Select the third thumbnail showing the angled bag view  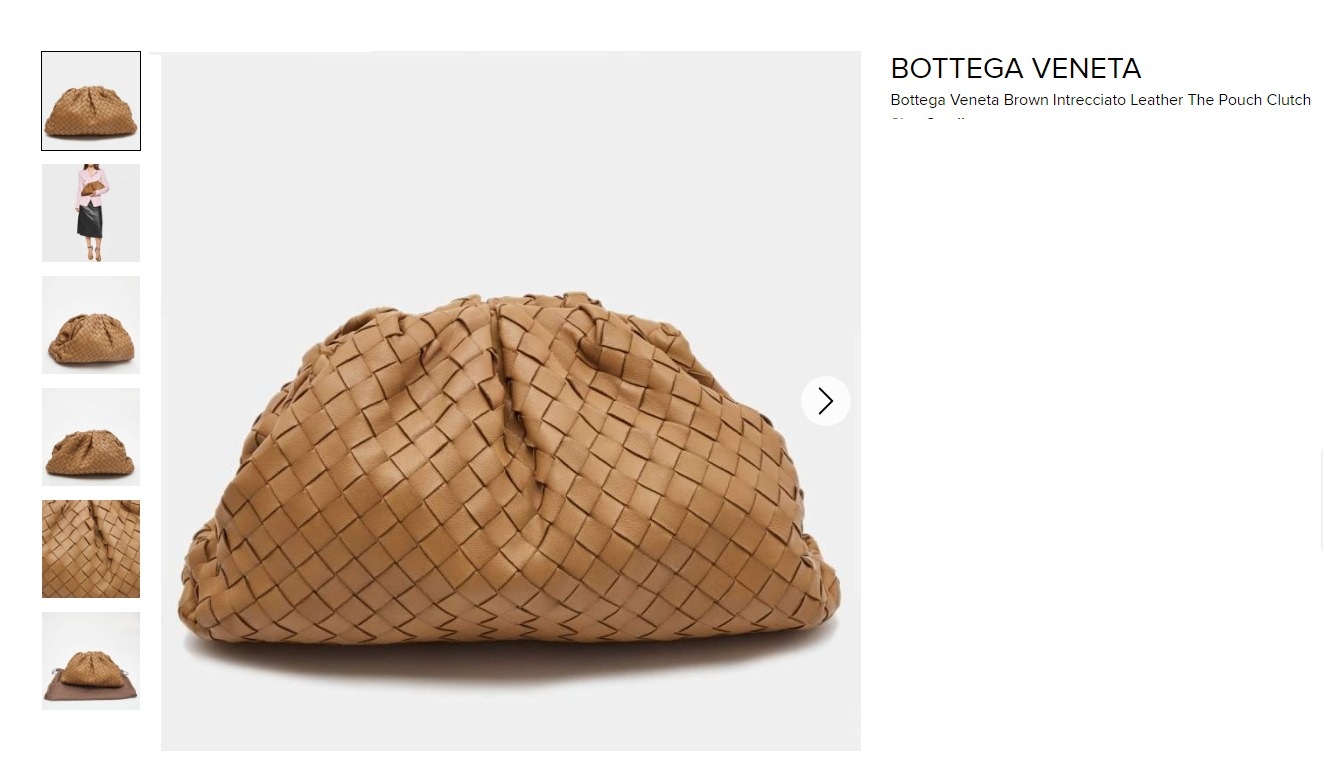point(91,325)
